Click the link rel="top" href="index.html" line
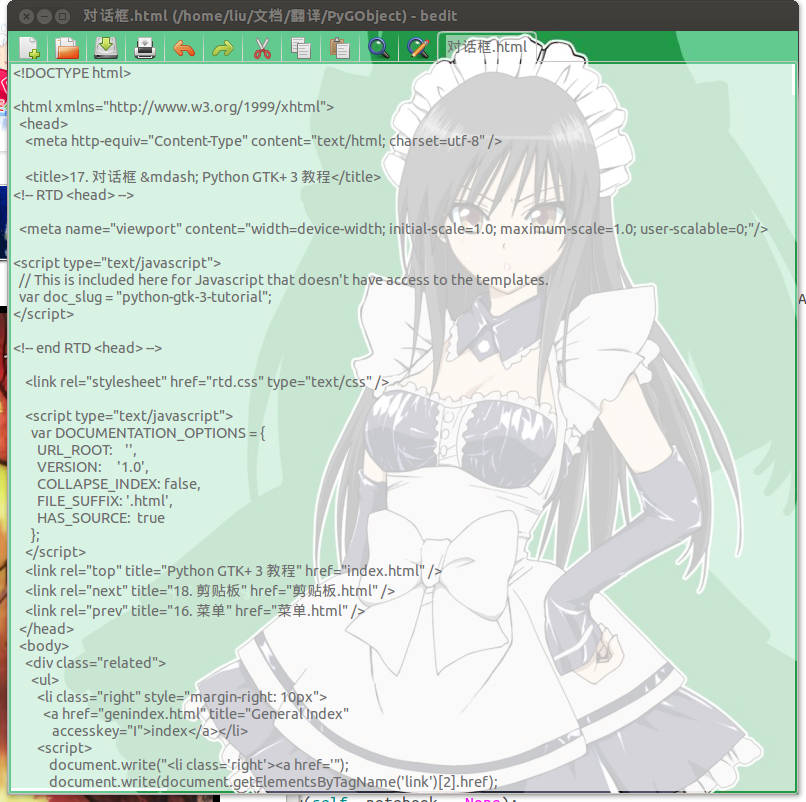Image resolution: width=806 pixels, height=802 pixels. click(233, 571)
